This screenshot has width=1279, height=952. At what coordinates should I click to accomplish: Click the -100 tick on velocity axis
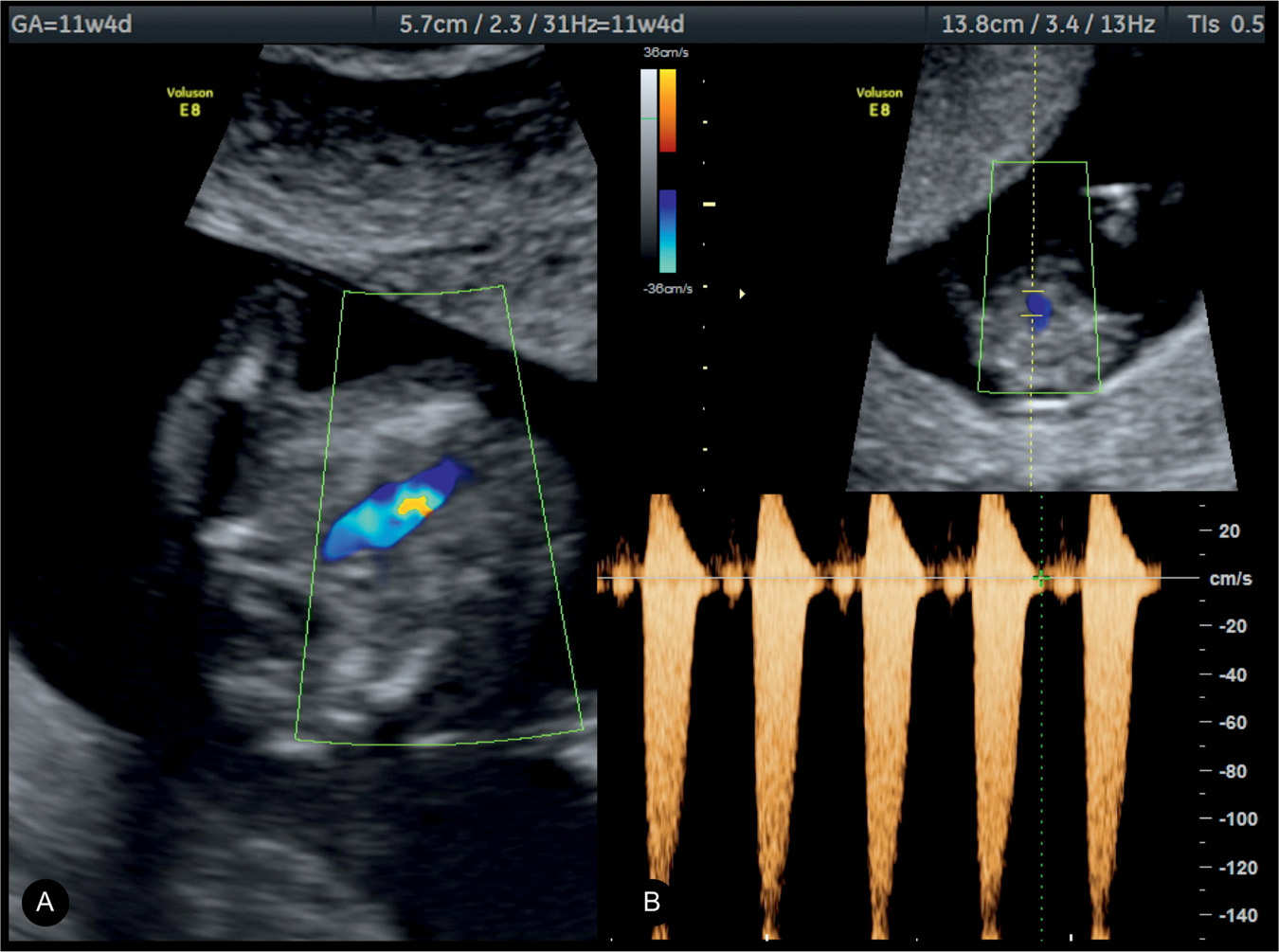1236,818
